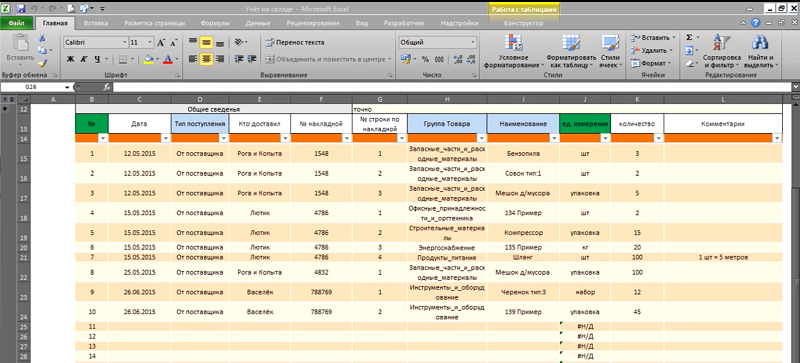800x363 pixels.
Task: Click the Font color A icon
Action: tap(167, 60)
